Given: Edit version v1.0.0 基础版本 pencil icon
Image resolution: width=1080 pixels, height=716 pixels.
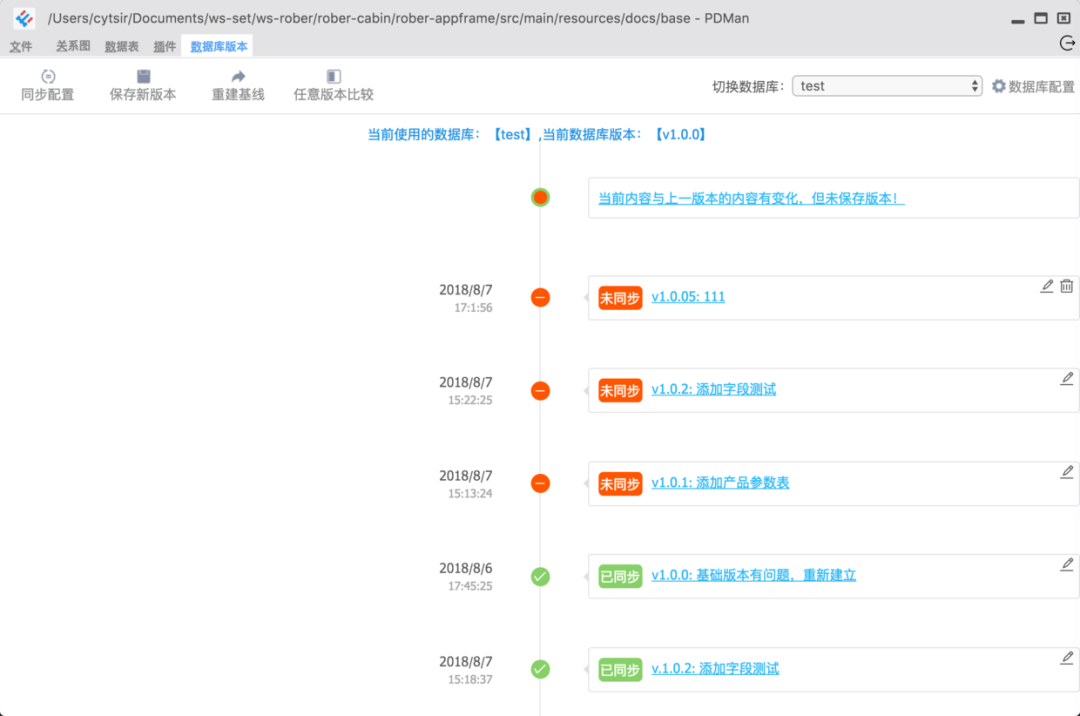Looking at the screenshot, I should pos(1066,565).
